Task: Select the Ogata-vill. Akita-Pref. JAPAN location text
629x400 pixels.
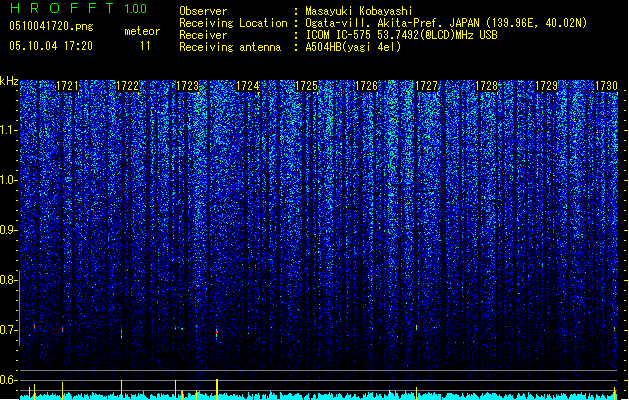Action: point(446,23)
